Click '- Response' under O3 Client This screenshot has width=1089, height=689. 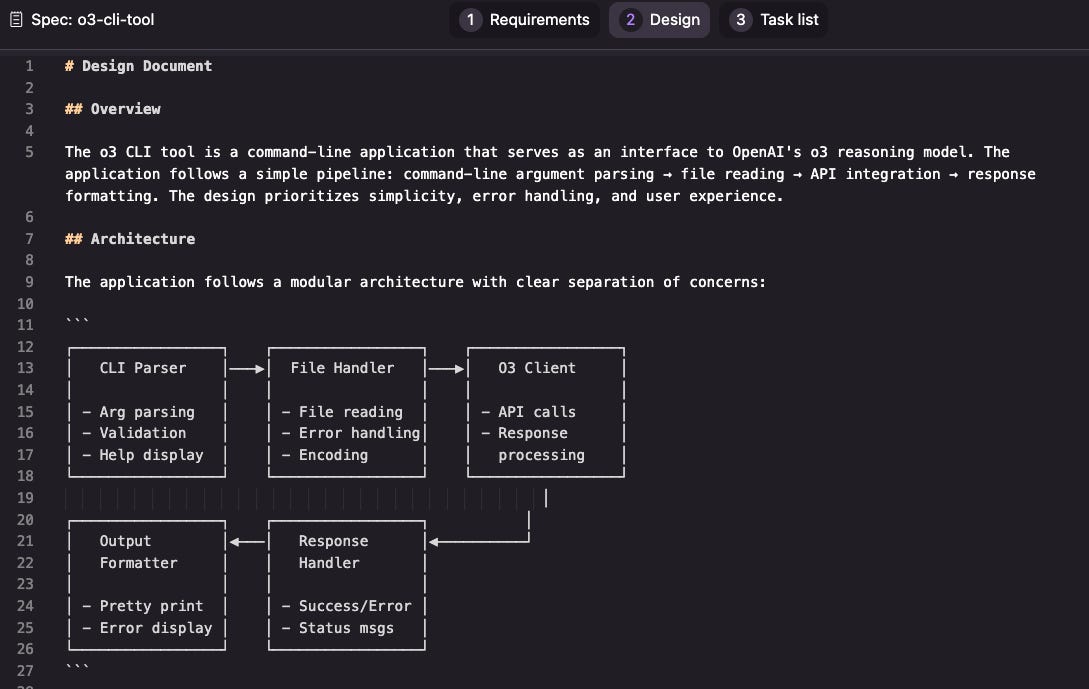click(524, 433)
